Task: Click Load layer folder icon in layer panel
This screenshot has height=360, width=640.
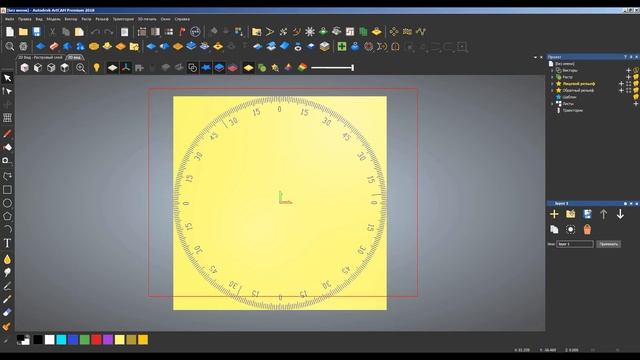Action: (571, 214)
